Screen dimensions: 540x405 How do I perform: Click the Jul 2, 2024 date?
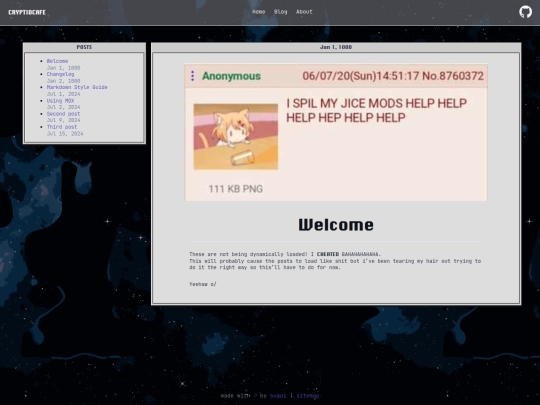point(63,107)
